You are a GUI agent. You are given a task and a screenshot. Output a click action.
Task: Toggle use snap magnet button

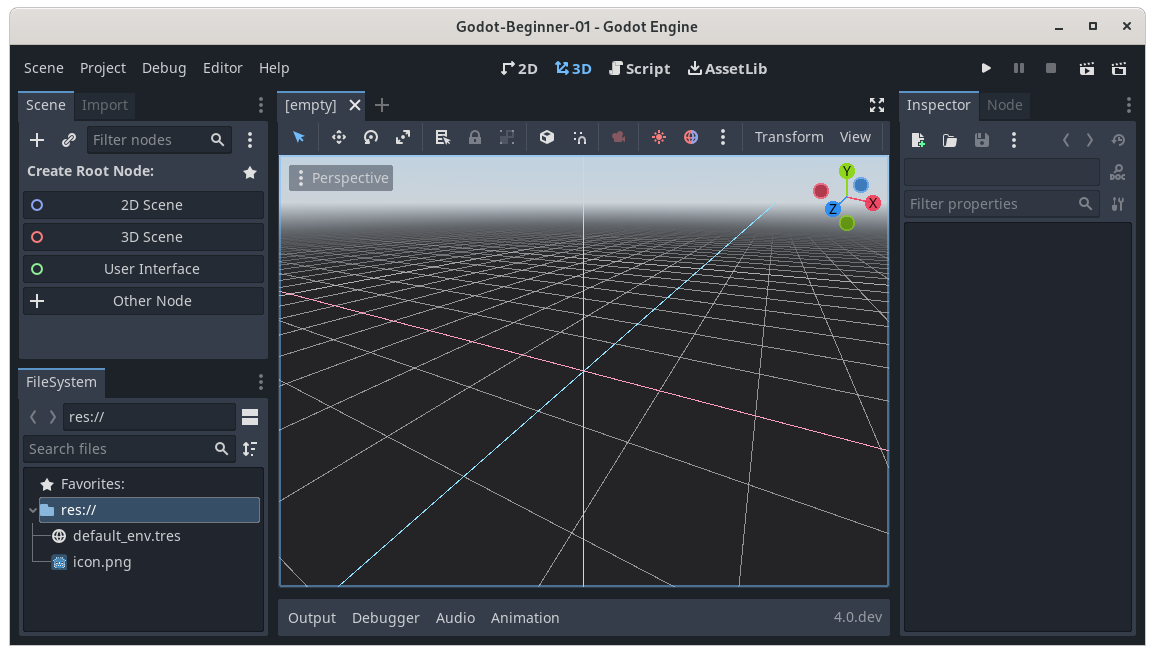point(579,137)
